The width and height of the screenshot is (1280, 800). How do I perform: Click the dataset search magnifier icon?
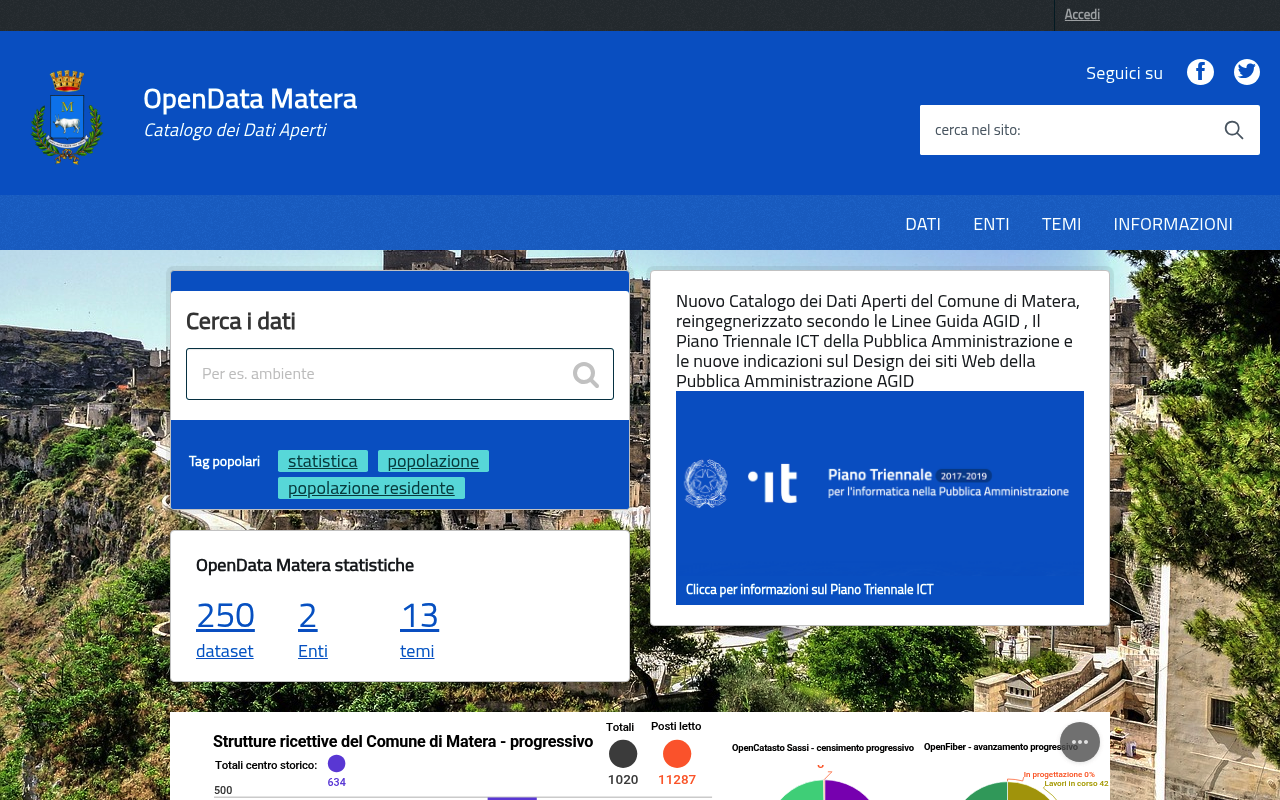586,374
